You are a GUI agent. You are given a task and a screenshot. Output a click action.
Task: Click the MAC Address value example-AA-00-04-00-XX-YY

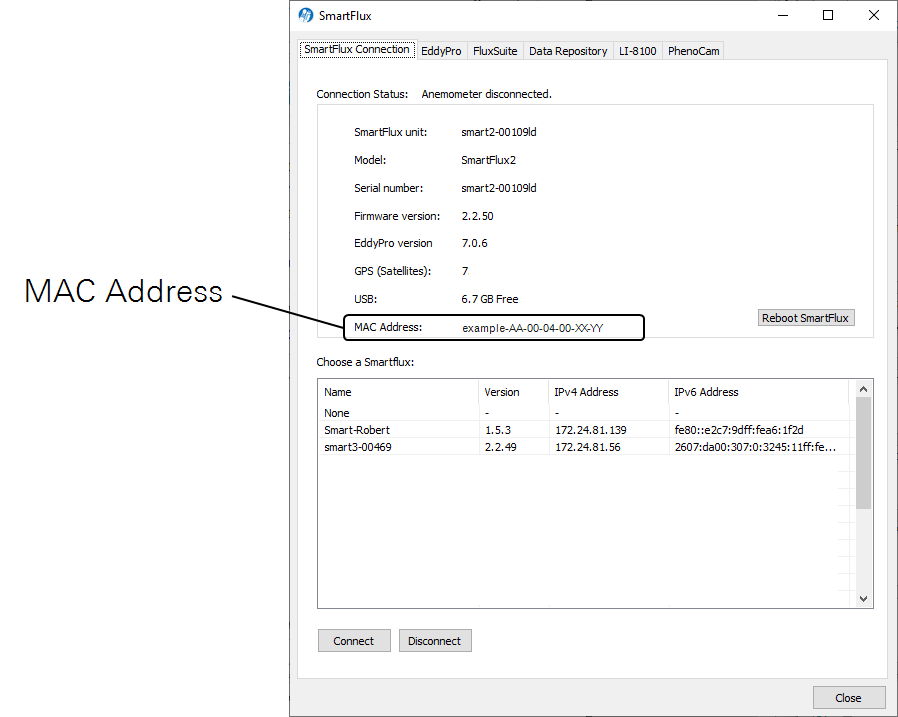(533, 328)
